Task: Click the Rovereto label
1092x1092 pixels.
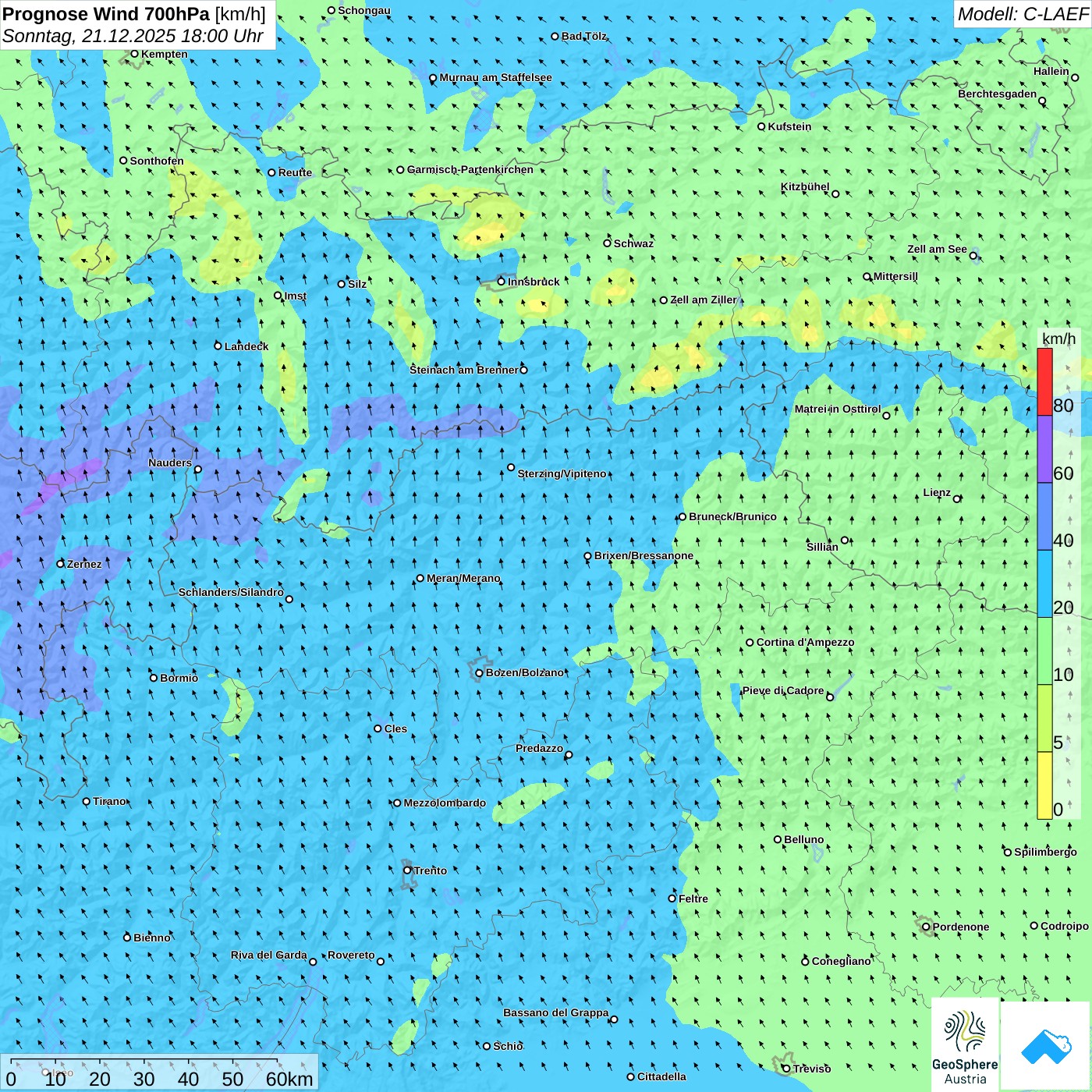Action: click(x=351, y=955)
